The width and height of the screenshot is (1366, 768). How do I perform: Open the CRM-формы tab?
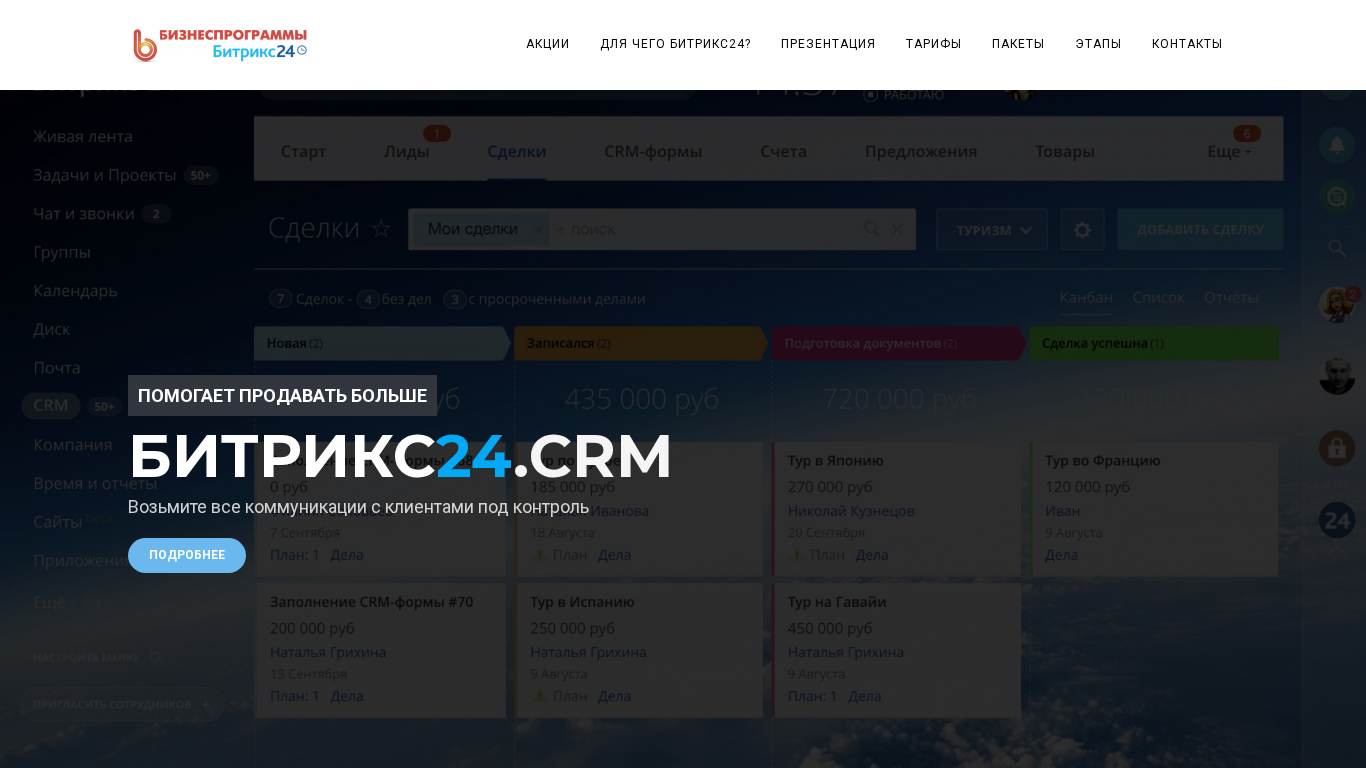pyautogui.click(x=653, y=151)
